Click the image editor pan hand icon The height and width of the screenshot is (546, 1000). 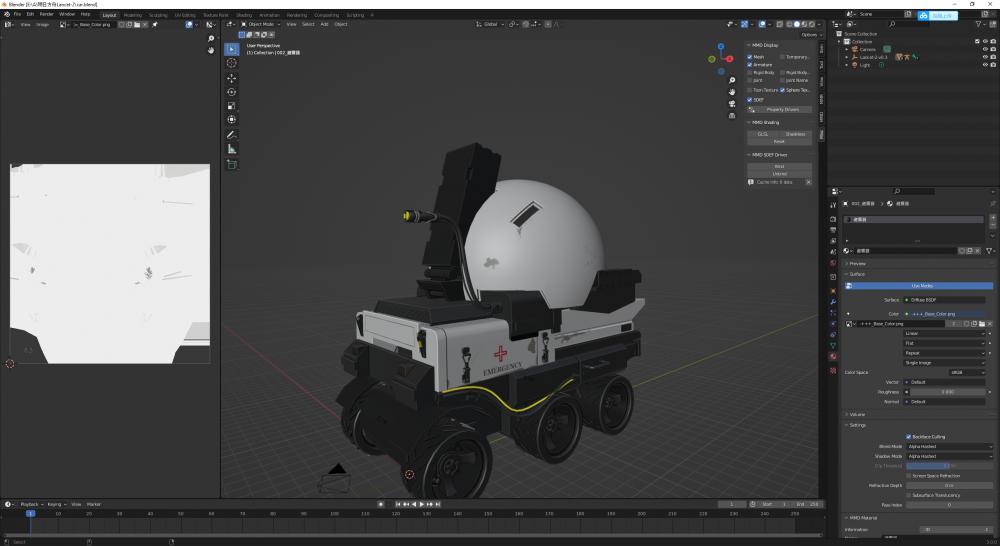tap(211, 50)
